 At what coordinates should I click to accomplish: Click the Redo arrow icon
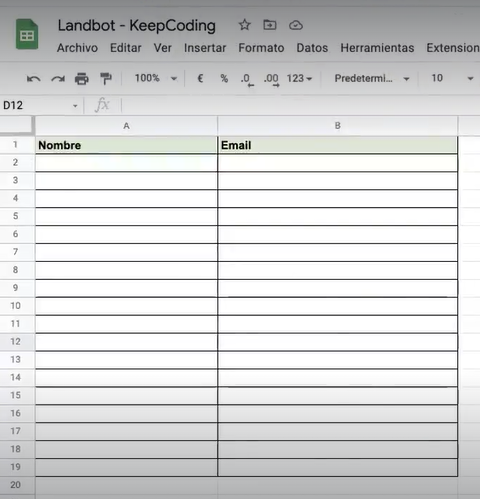click(x=58, y=79)
